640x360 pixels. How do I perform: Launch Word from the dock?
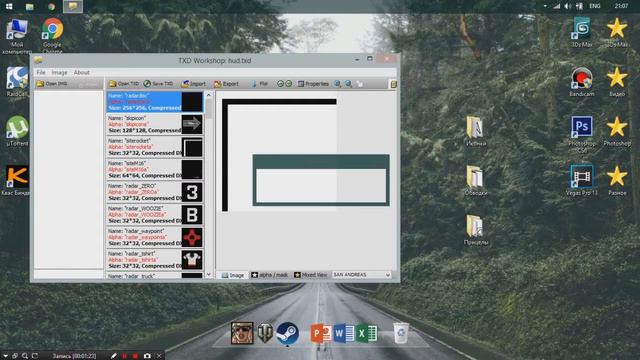click(x=344, y=333)
